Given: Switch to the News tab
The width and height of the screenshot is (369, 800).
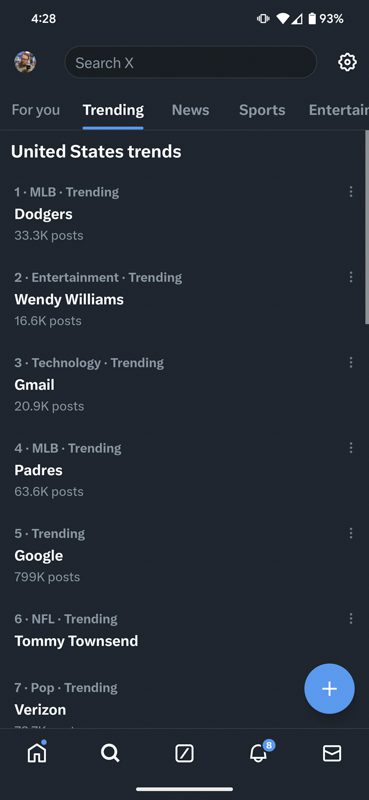Looking at the screenshot, I should 190,110.
